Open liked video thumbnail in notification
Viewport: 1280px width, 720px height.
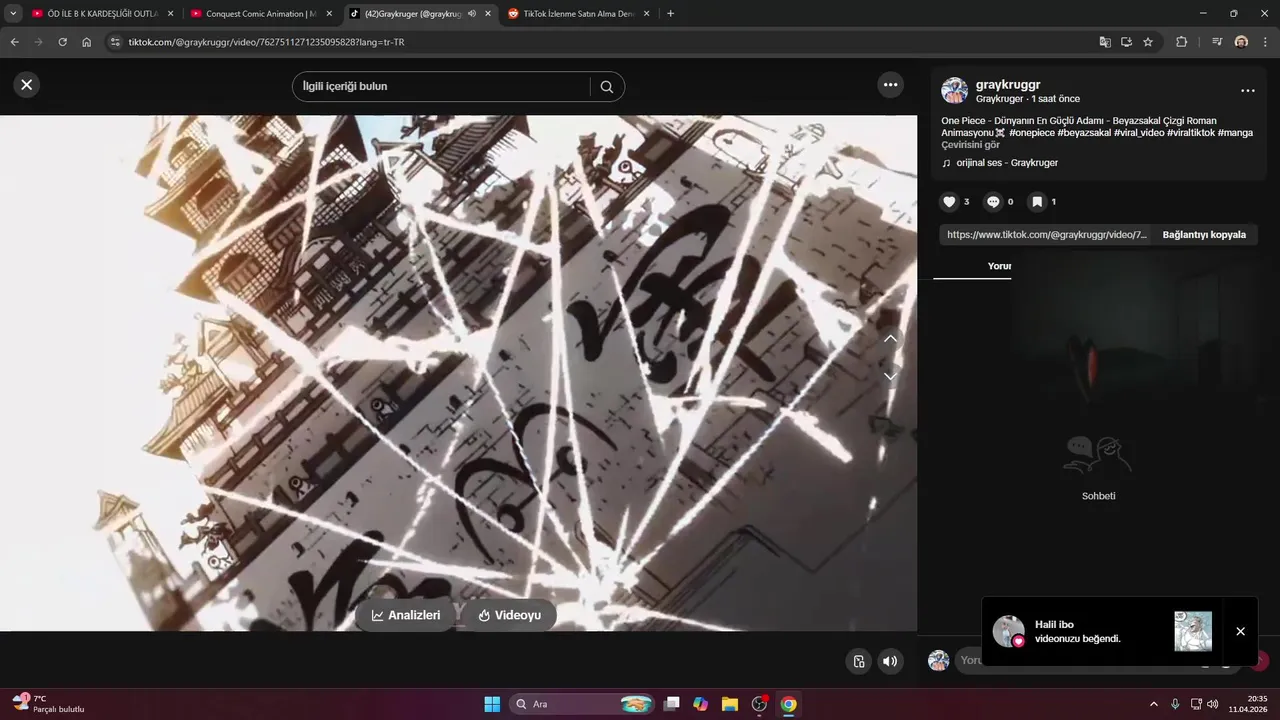pyautogui.click(x=1193, y=631)
